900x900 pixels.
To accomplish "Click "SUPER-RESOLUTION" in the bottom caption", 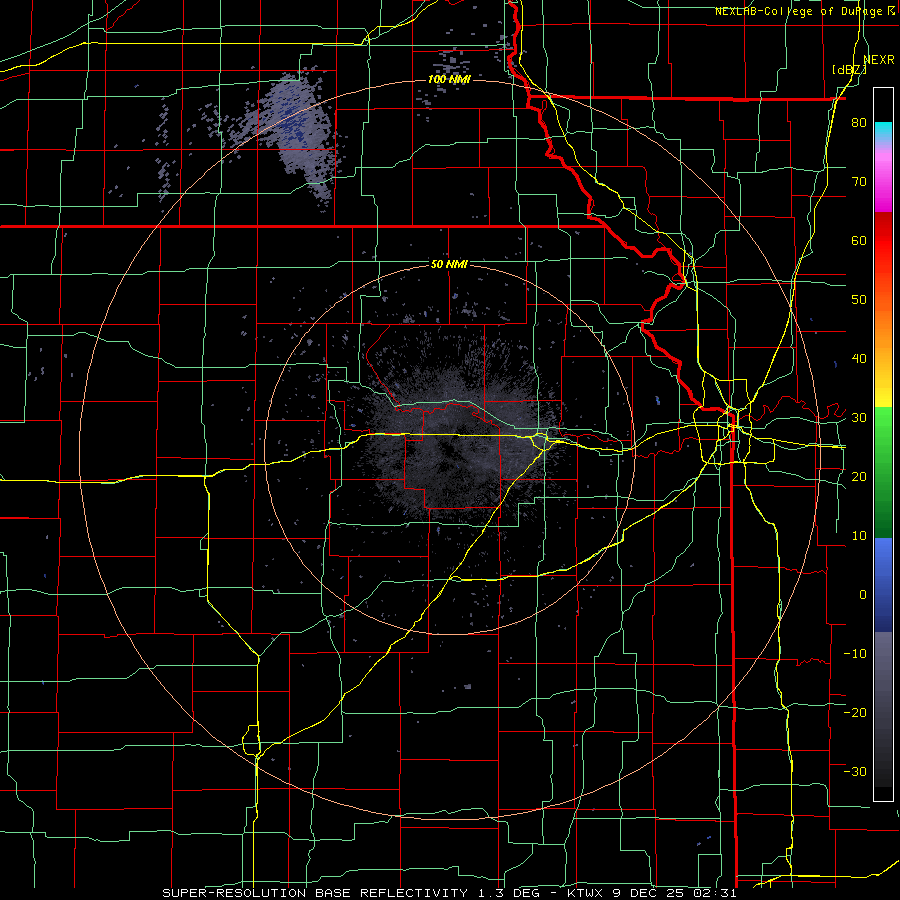I will pyautogui.click(x=234, y=893).
